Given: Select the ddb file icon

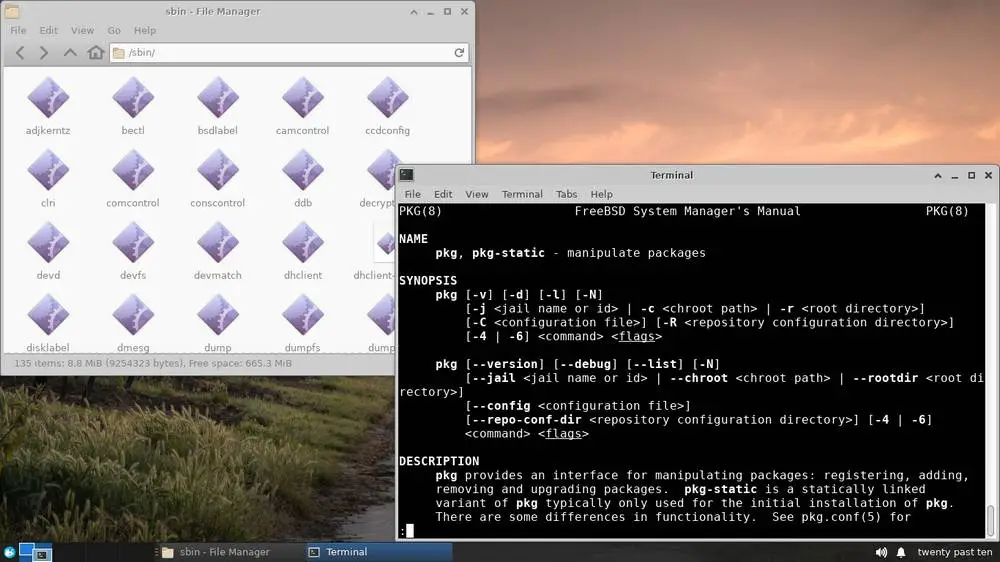Looking at the screenshot, I should point(302,170).
